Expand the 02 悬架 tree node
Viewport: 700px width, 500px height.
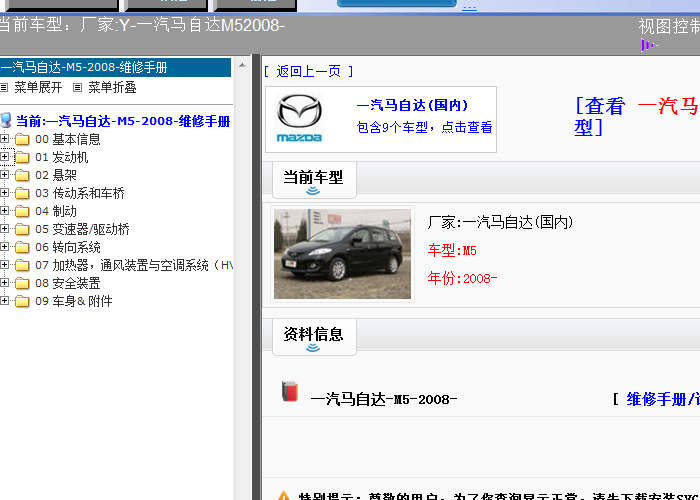pos(4,175)
